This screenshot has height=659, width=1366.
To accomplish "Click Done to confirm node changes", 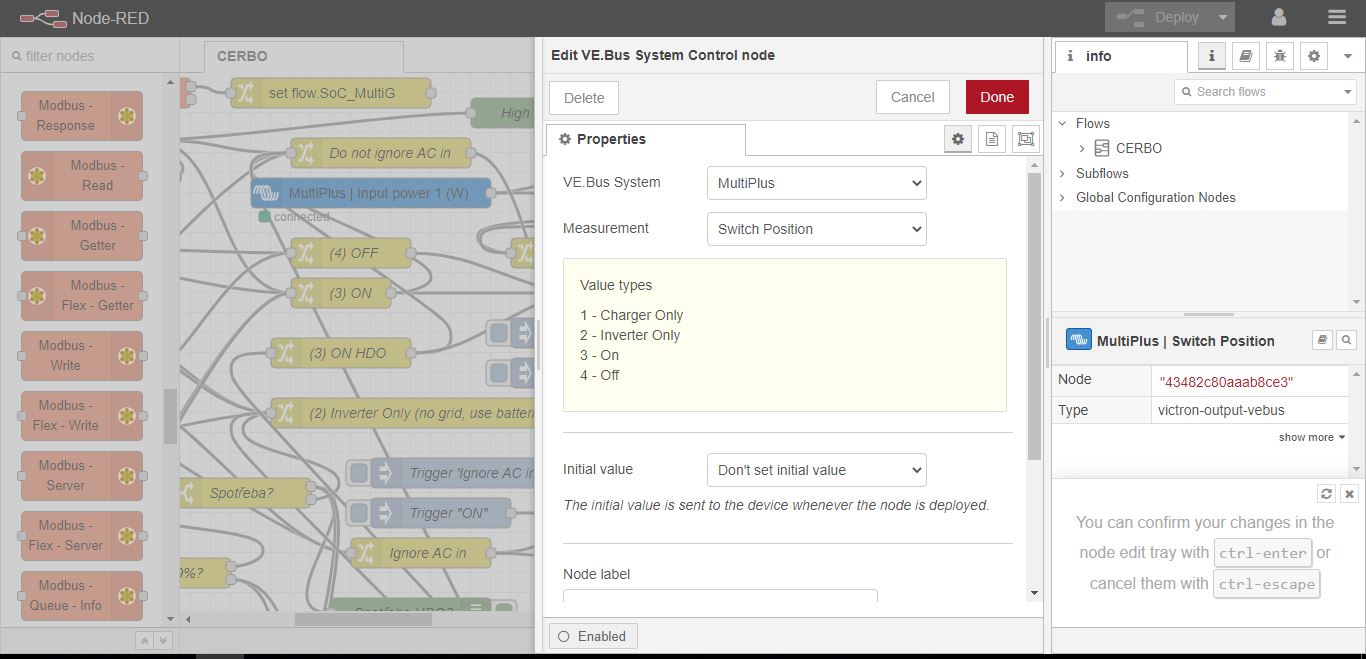I will click(997, 97).
